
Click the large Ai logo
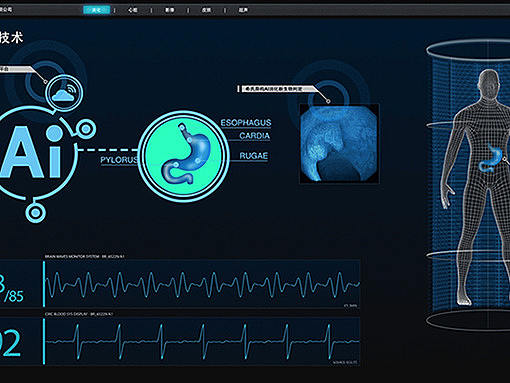coord(32,152)
